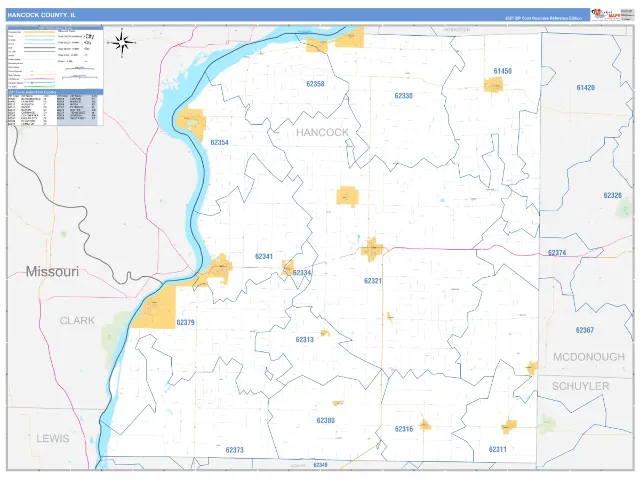This screenshot has height=480, width=640.
Task: Select the ZIP code label 62334
Action: tap(302, 273)
